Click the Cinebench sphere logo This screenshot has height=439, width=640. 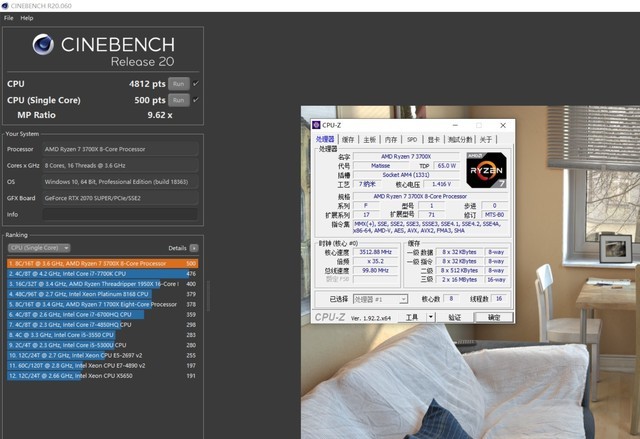click(43, 44)
